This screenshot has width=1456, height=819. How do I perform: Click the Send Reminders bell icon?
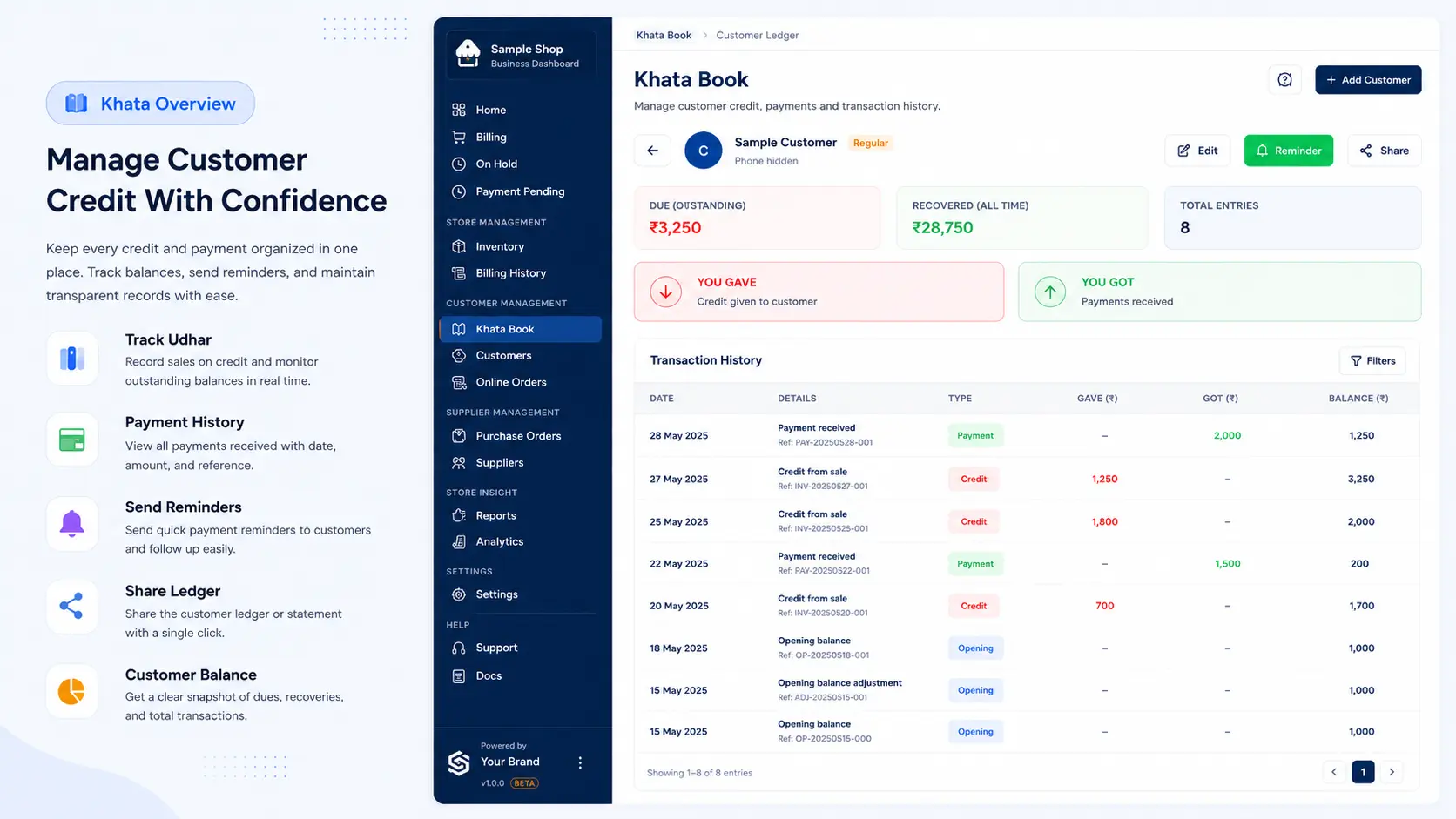[72, 524]
